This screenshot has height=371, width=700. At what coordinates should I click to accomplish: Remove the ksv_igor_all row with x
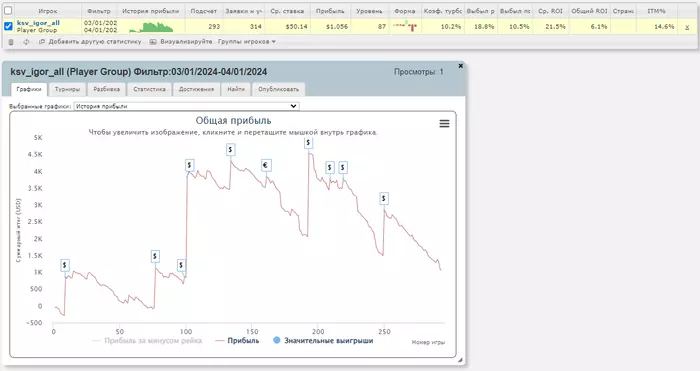(687, 27)
